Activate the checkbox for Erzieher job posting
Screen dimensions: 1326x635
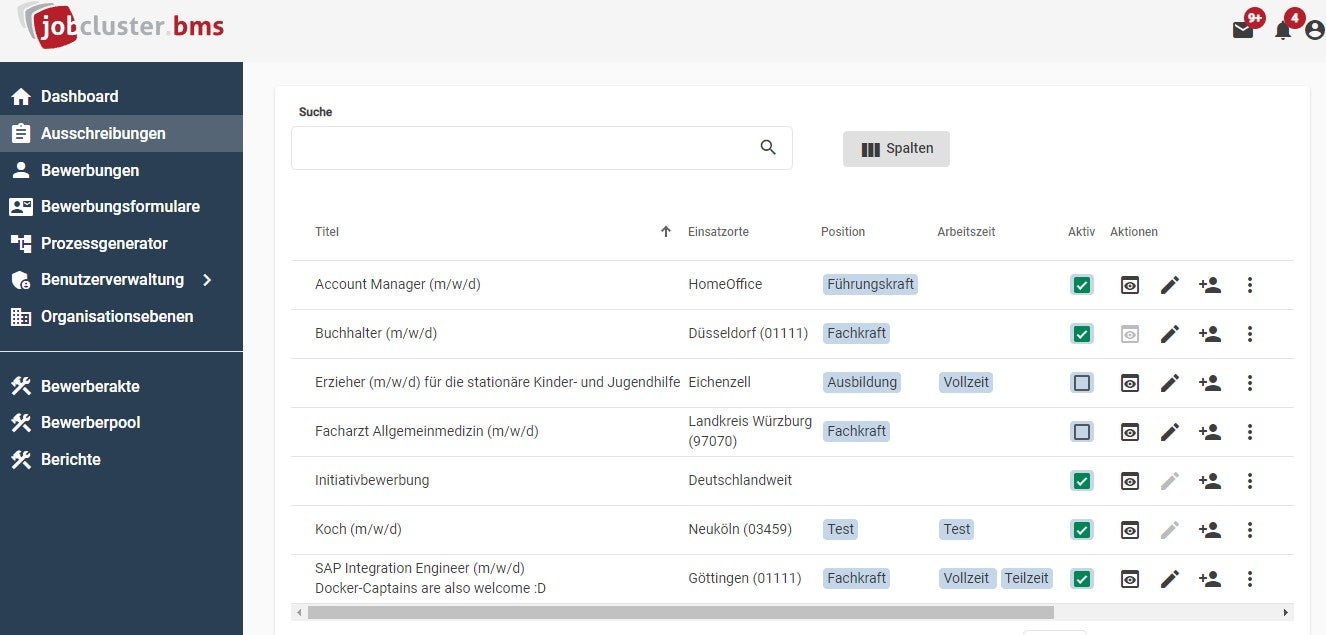point(1081,383)
